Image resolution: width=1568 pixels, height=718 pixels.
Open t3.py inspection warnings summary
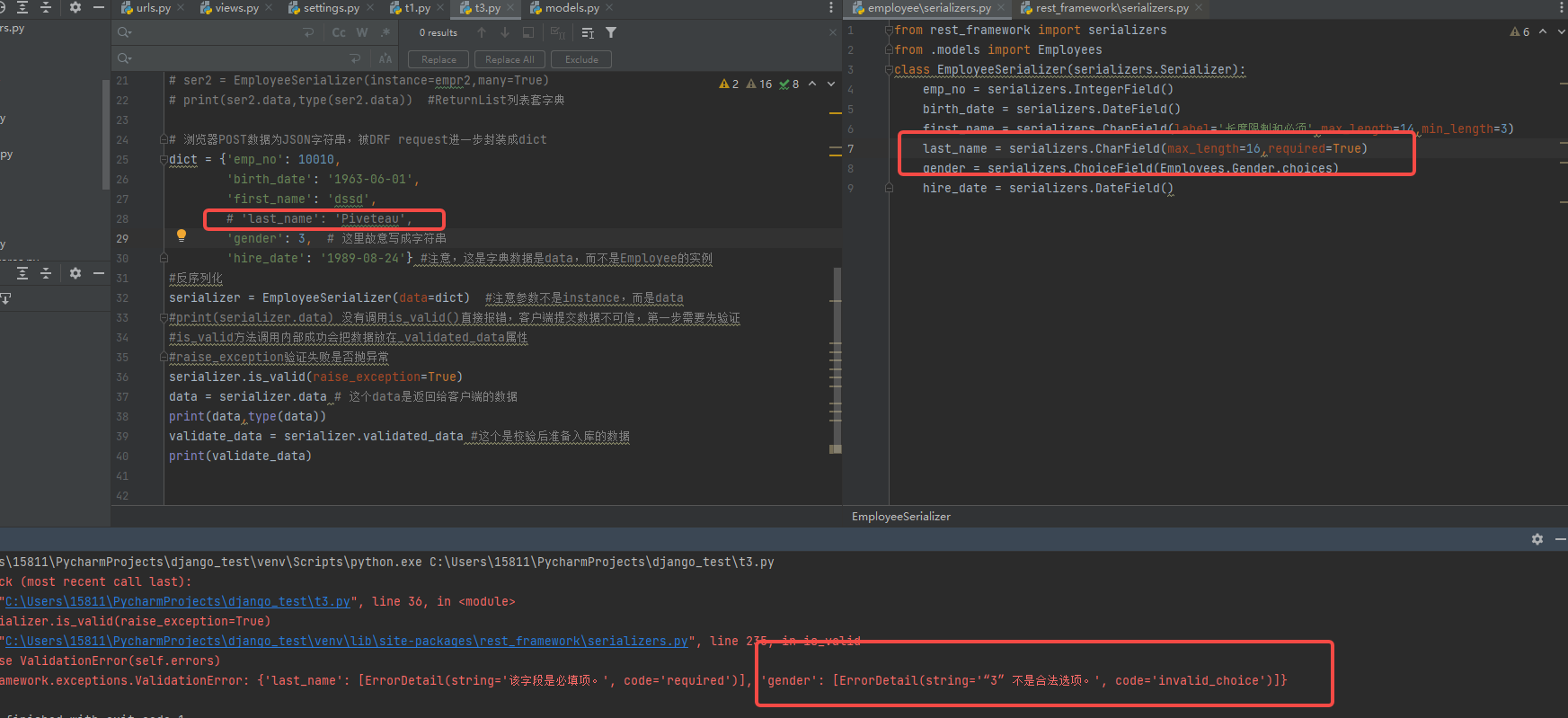(x=759, y=84)
